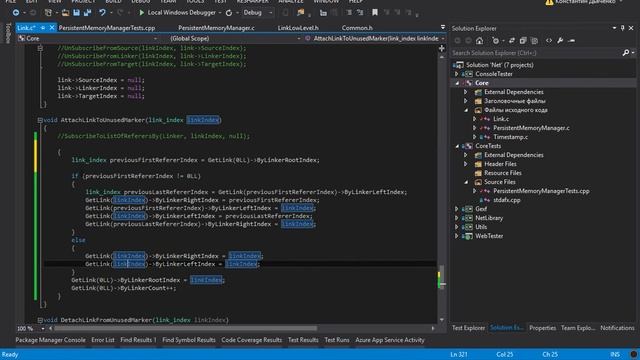Open the Package Manager Console tab
Viewport: 640px width, 360px height.
[51, 340]
